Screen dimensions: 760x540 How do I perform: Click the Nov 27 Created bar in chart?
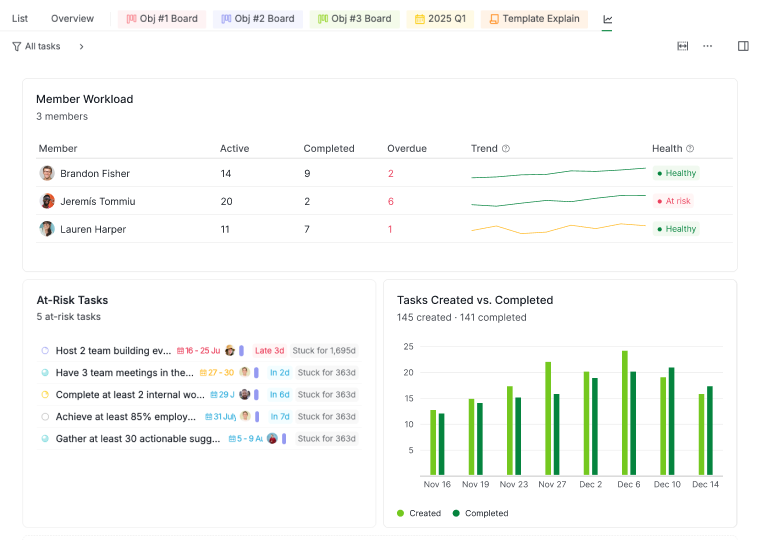[548, 418]
